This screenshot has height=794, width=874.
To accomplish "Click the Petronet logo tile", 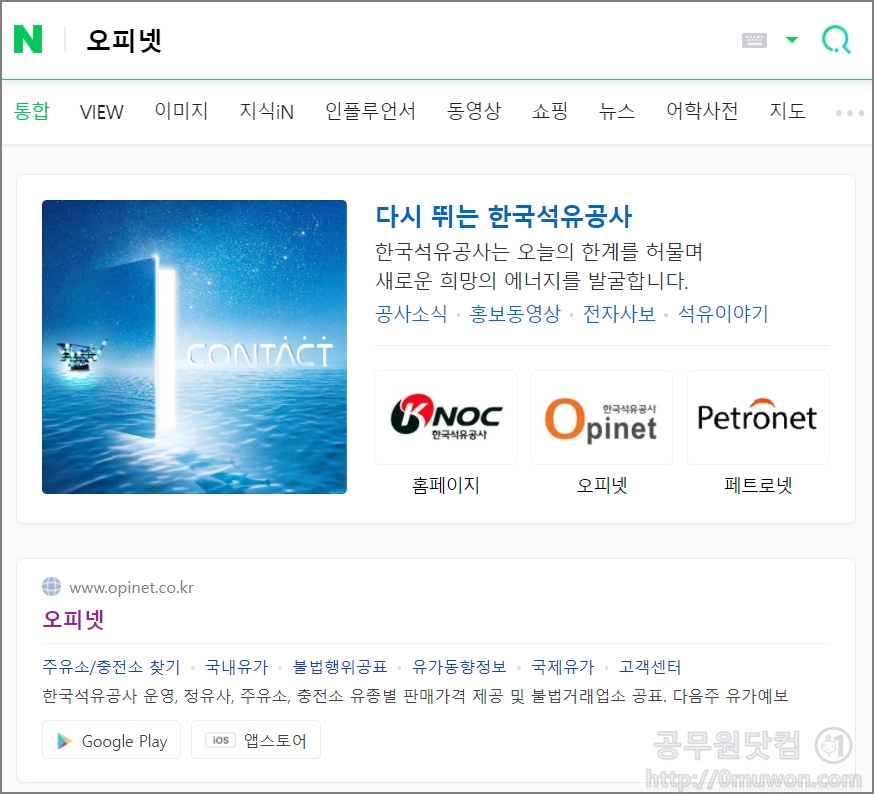I will (758, 417).
